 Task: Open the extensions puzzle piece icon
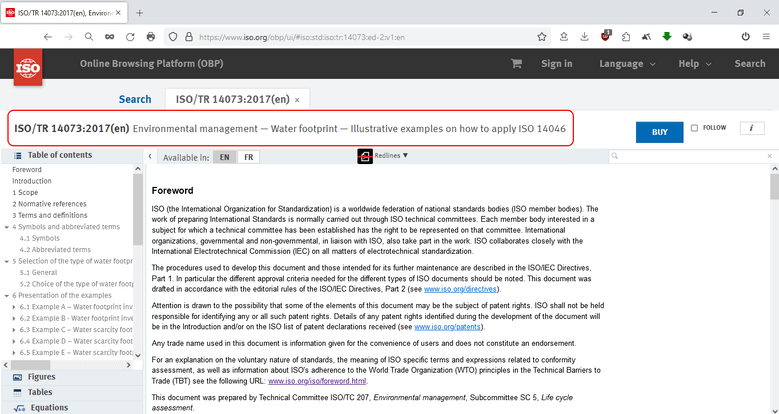(626, 37)
